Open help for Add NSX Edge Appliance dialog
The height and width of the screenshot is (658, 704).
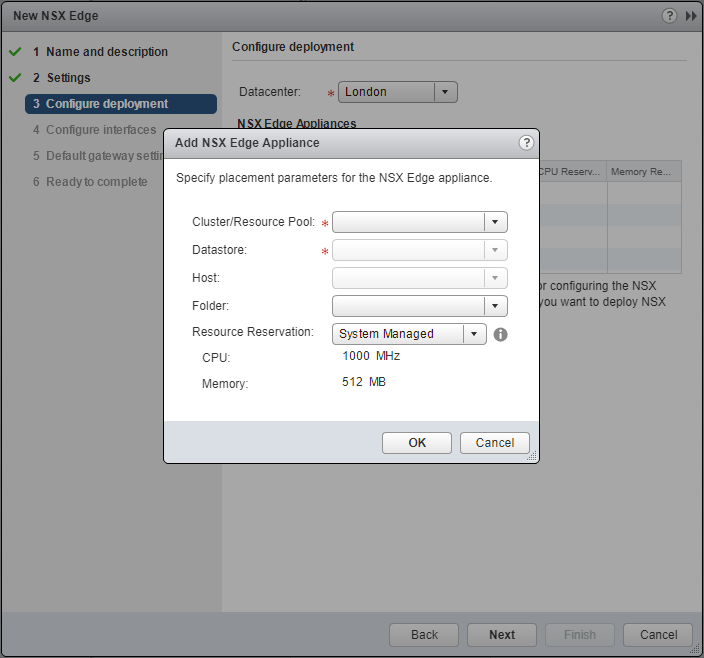point(526,143)
